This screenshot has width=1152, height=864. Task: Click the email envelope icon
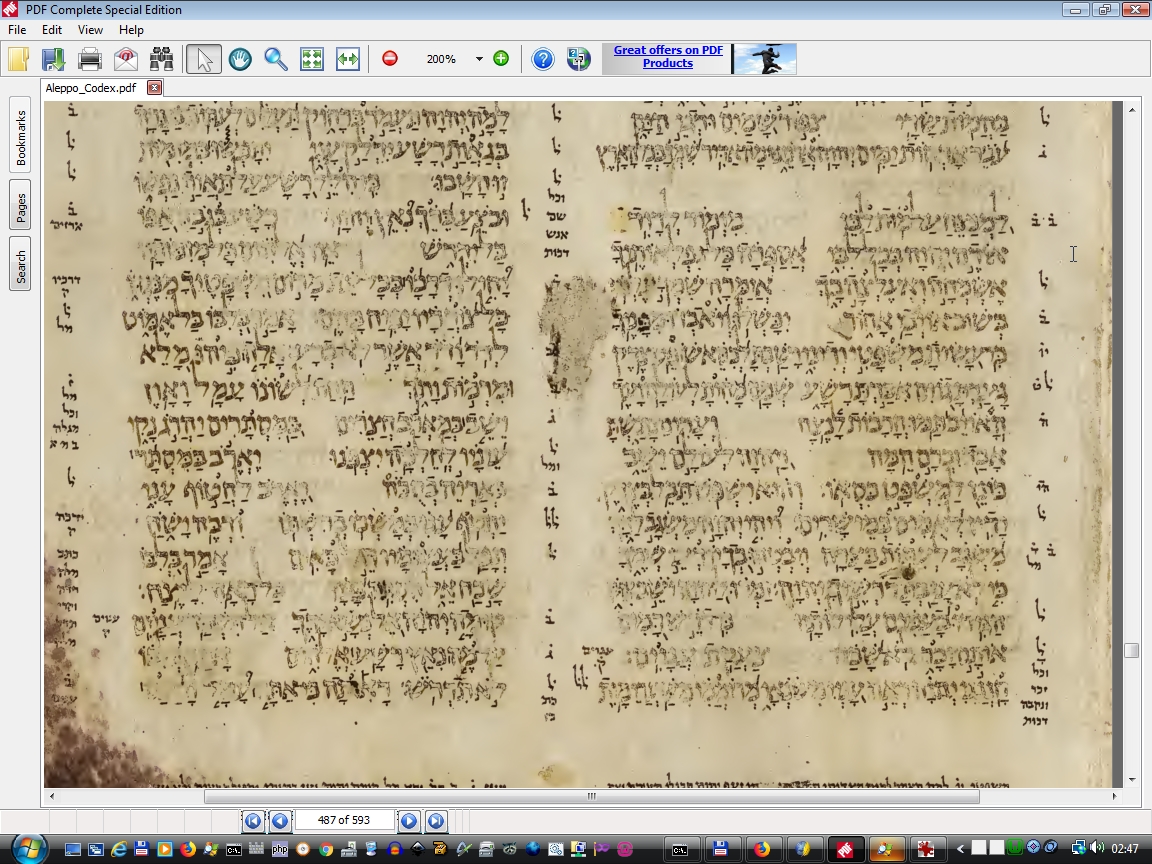tap(126, 59)
